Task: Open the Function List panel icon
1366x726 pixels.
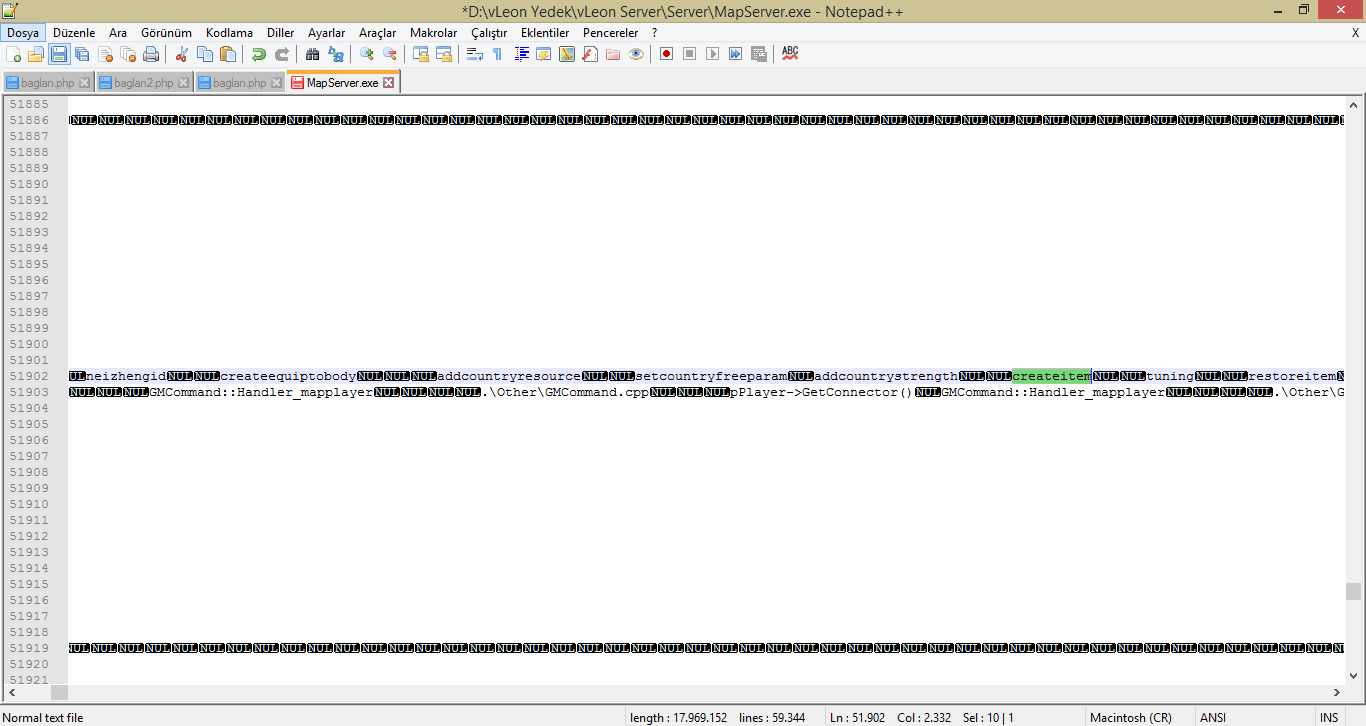Action: coord(590,54)
